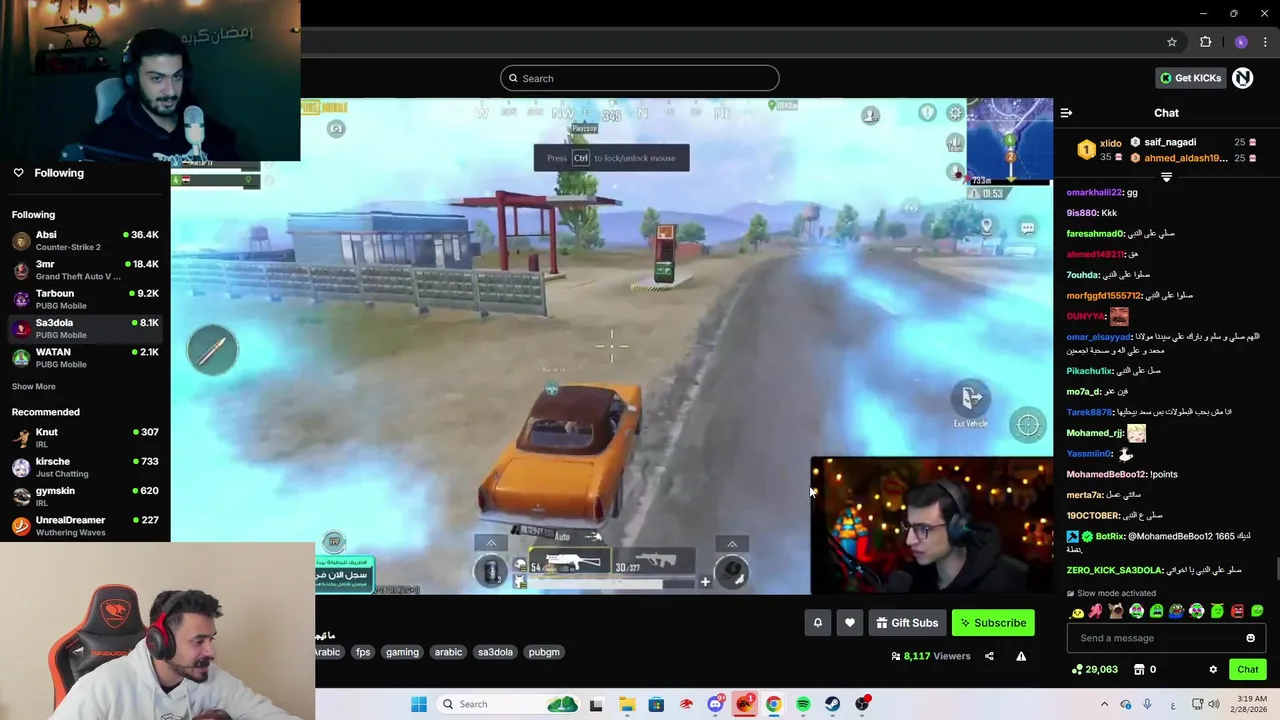Open OBS Studio from the taskbar
This screenshot has height=720, width=1280.
pyautogui.click(x=862, y=704)
